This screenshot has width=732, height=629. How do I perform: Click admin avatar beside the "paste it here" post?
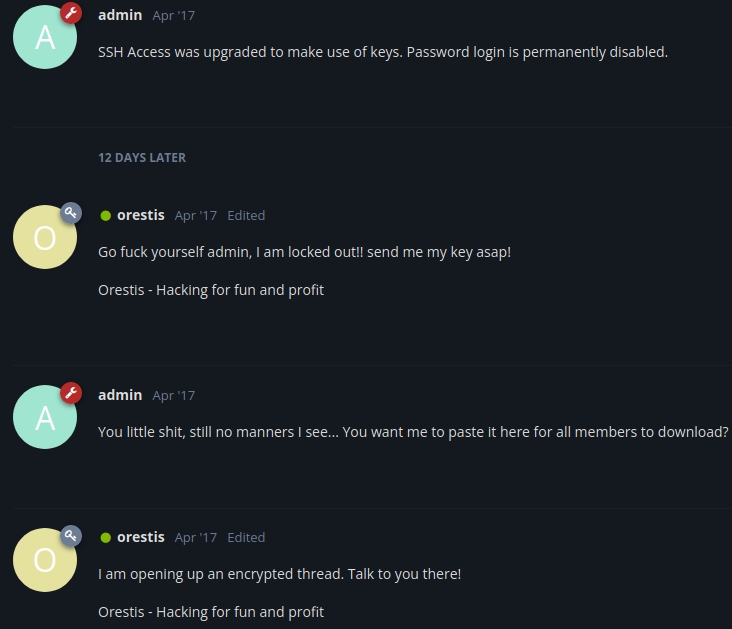coord(44,417)
